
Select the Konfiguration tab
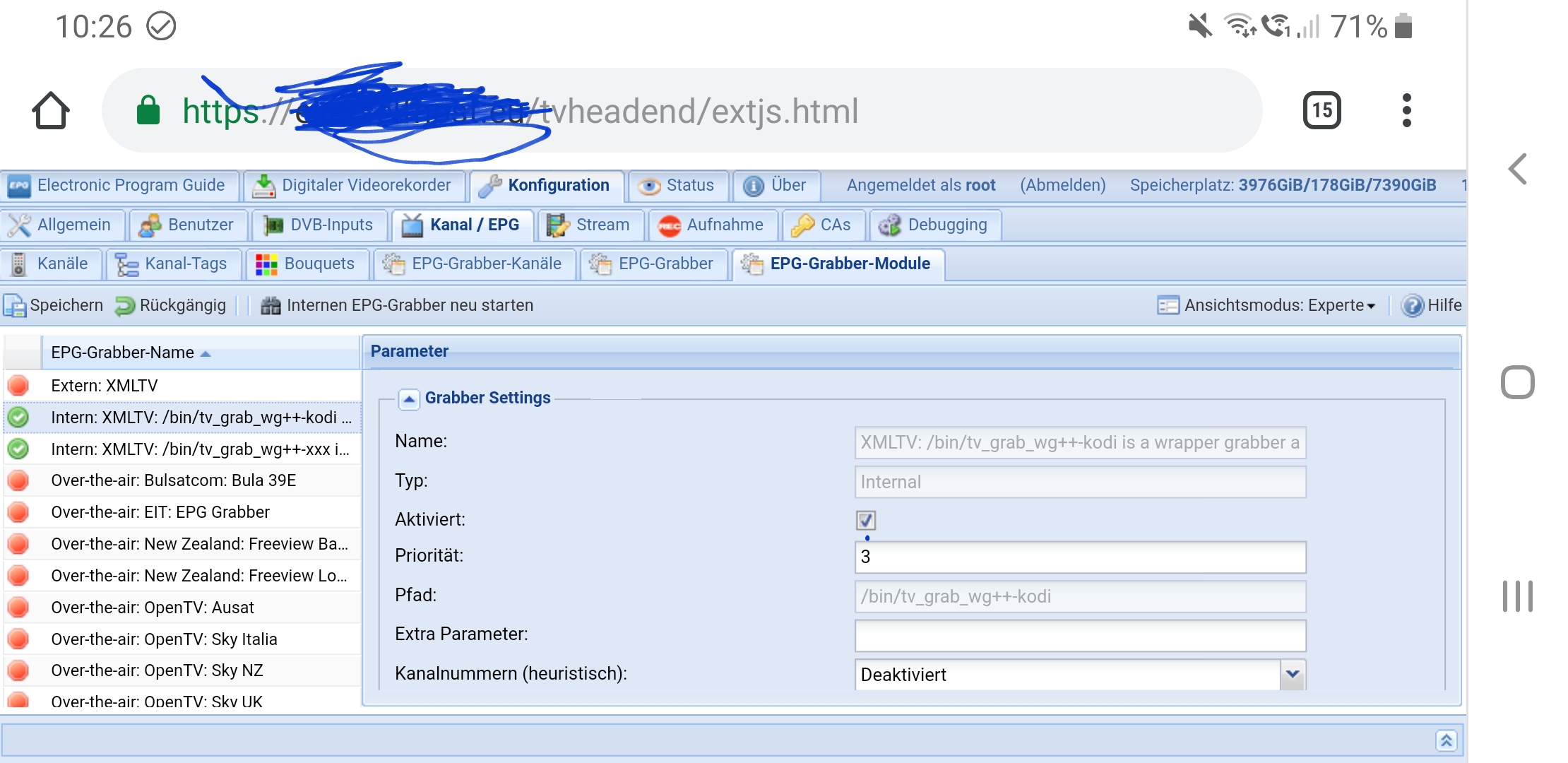[545, 186]
